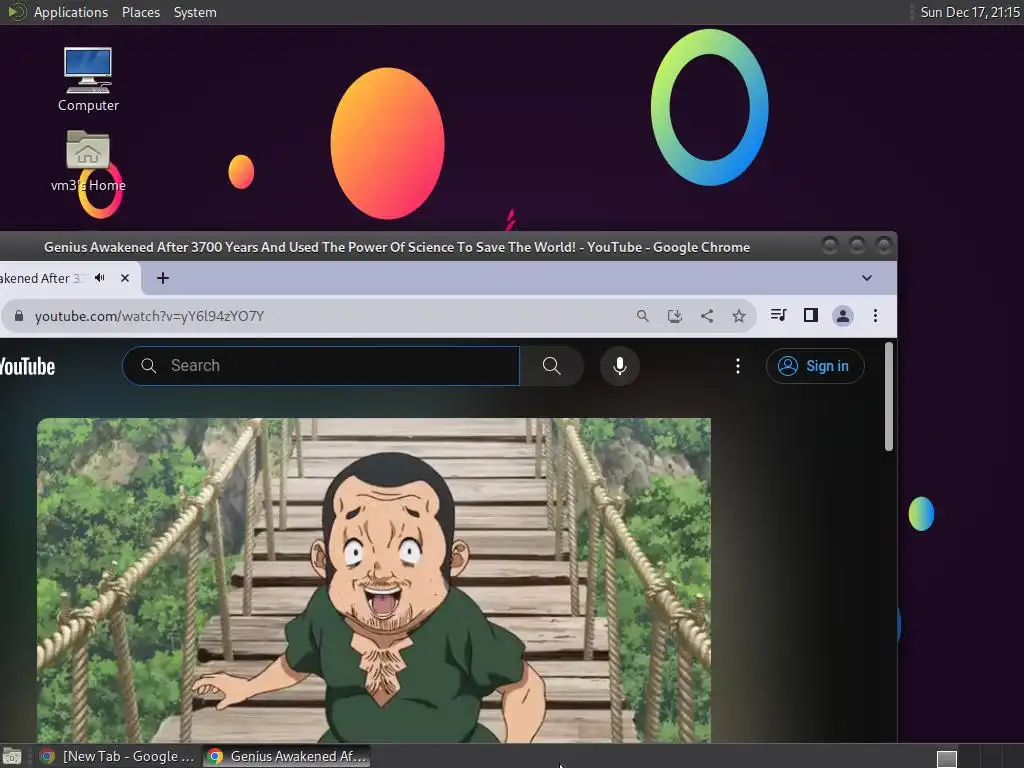Click the YouTube Search field
The height and width of the screenshot is (768, 1024).
click(x=321, y=366)
